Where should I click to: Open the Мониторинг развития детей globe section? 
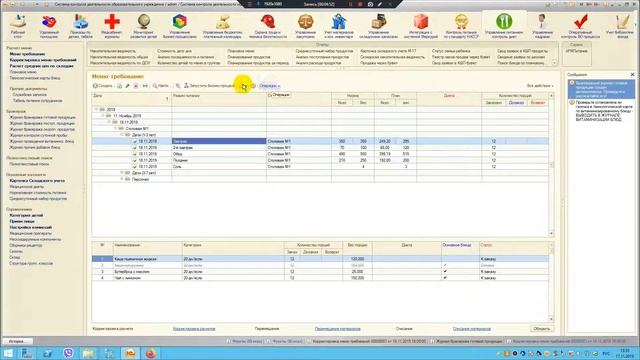(144, 26)
